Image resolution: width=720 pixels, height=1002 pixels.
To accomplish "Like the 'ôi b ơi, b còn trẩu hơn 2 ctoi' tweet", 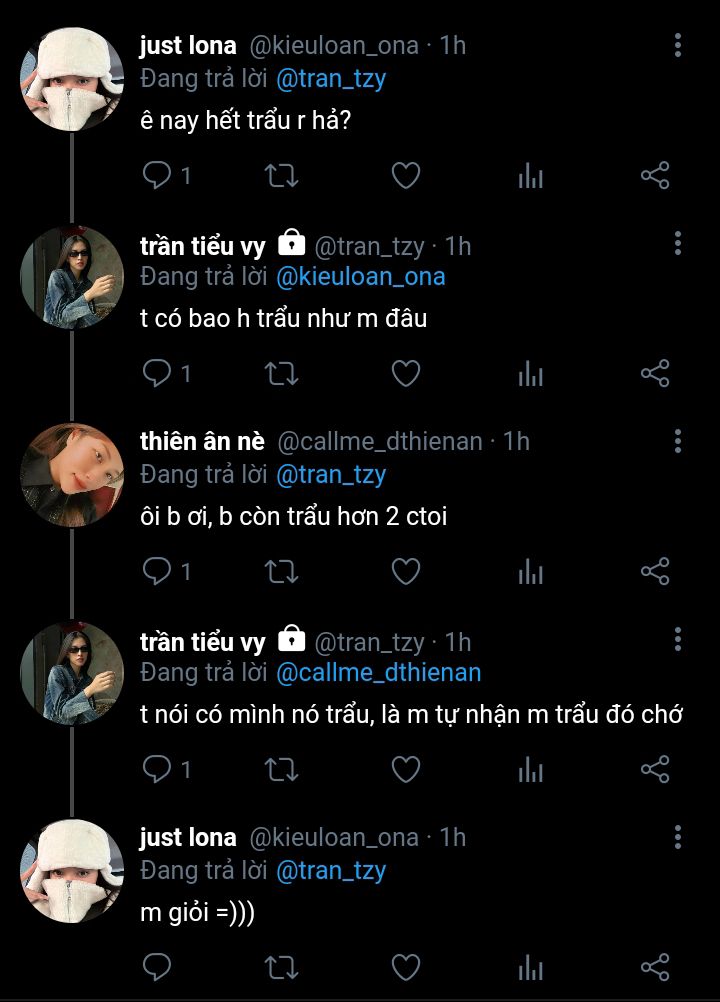I will [x=405, y=572].
